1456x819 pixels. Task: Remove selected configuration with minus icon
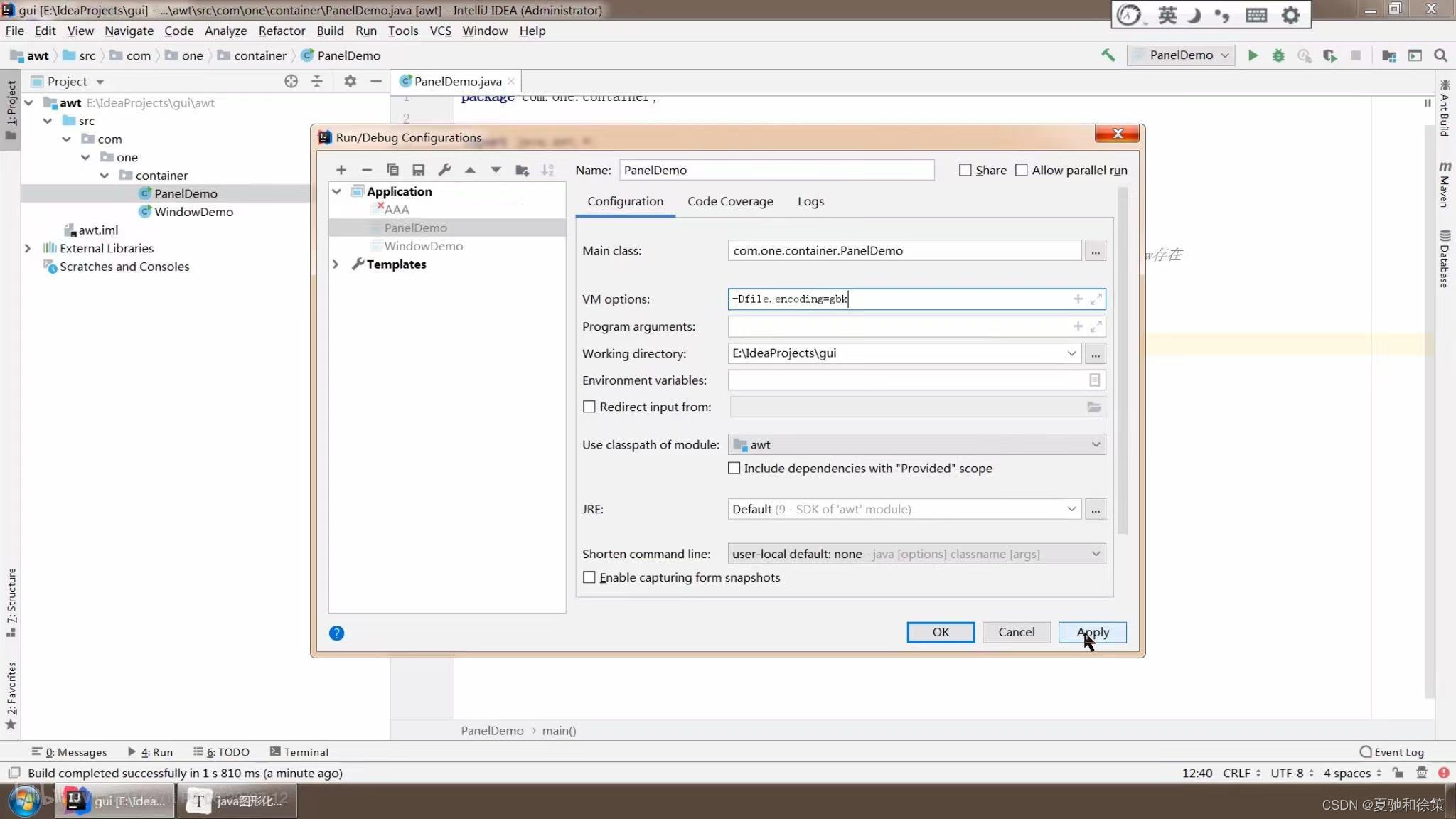(367, 170)
